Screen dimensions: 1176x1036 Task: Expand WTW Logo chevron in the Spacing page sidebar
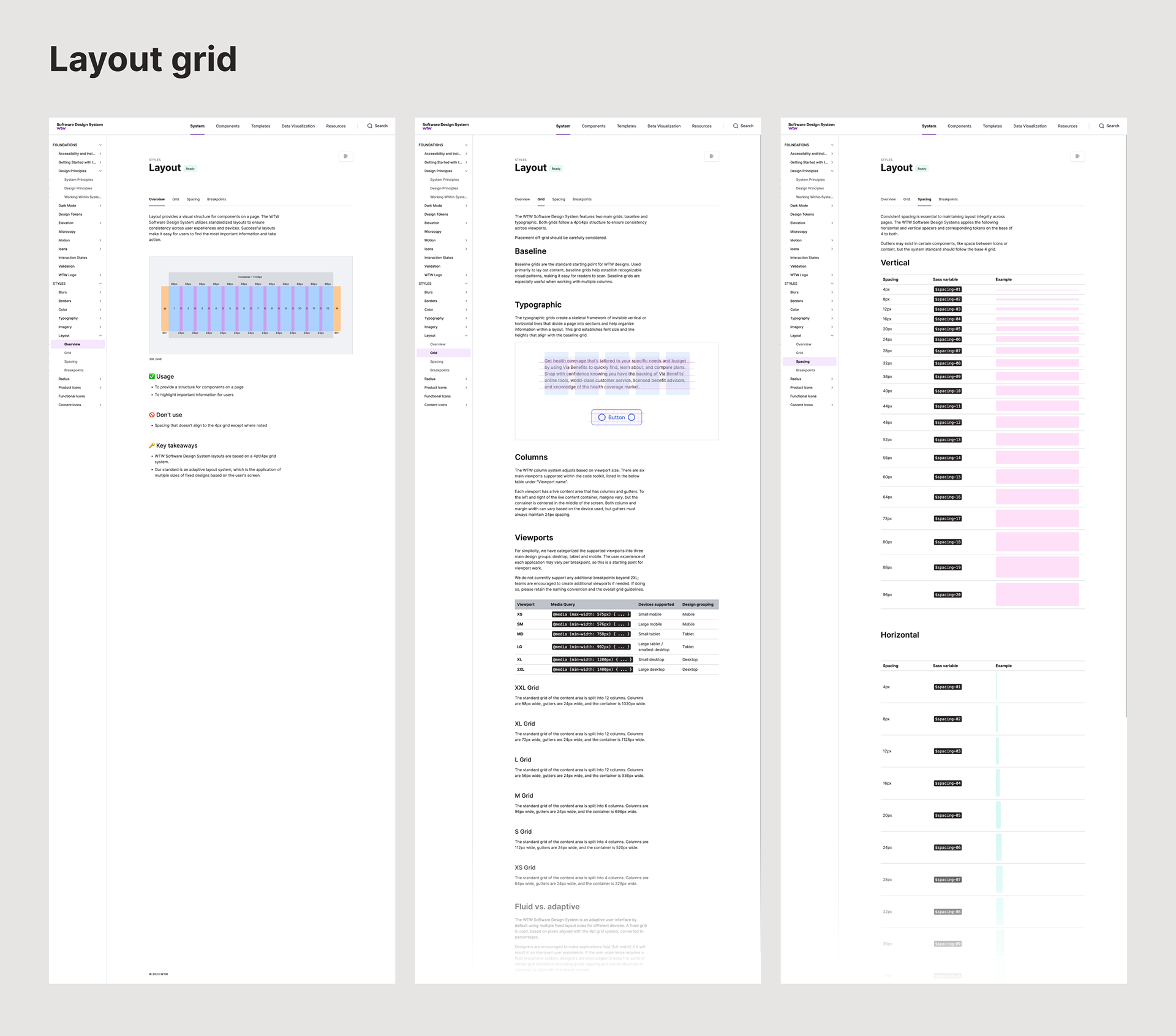tap(832, 275)
